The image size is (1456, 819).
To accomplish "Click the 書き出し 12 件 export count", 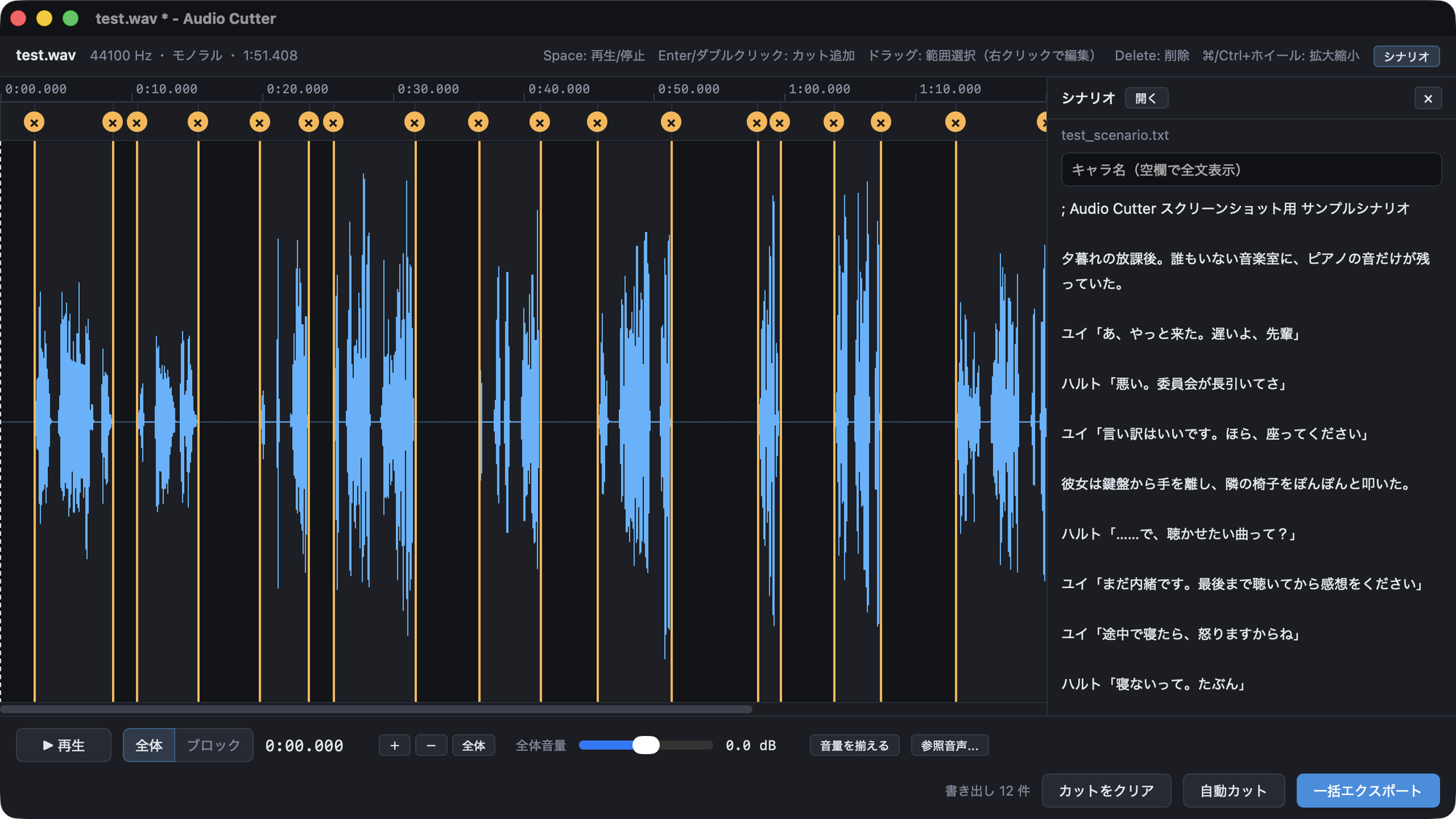I will (x=987, y=791).
